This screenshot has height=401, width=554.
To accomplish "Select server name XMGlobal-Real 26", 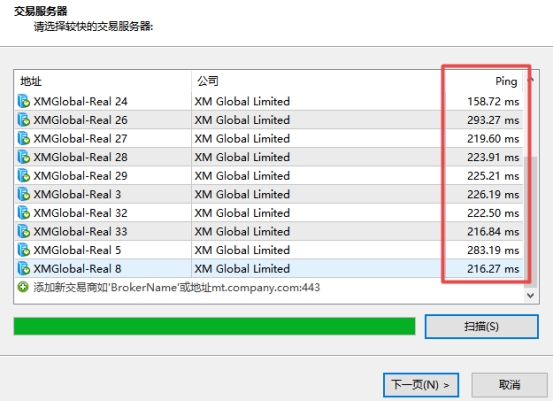I will pyautogui.click(x=81, y=120).
